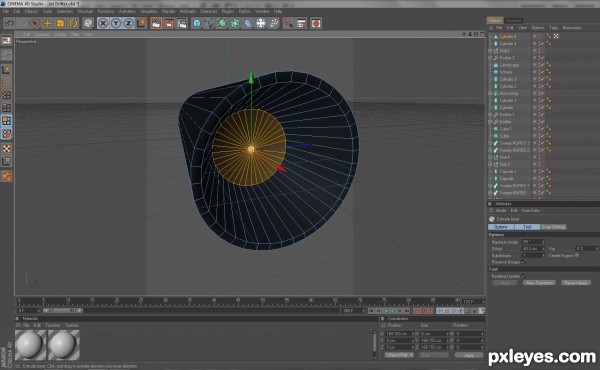The width and height of the screenshot is (600, 370).
Task: Switch to the Structure tab
Action: click(x=514, y=20)
